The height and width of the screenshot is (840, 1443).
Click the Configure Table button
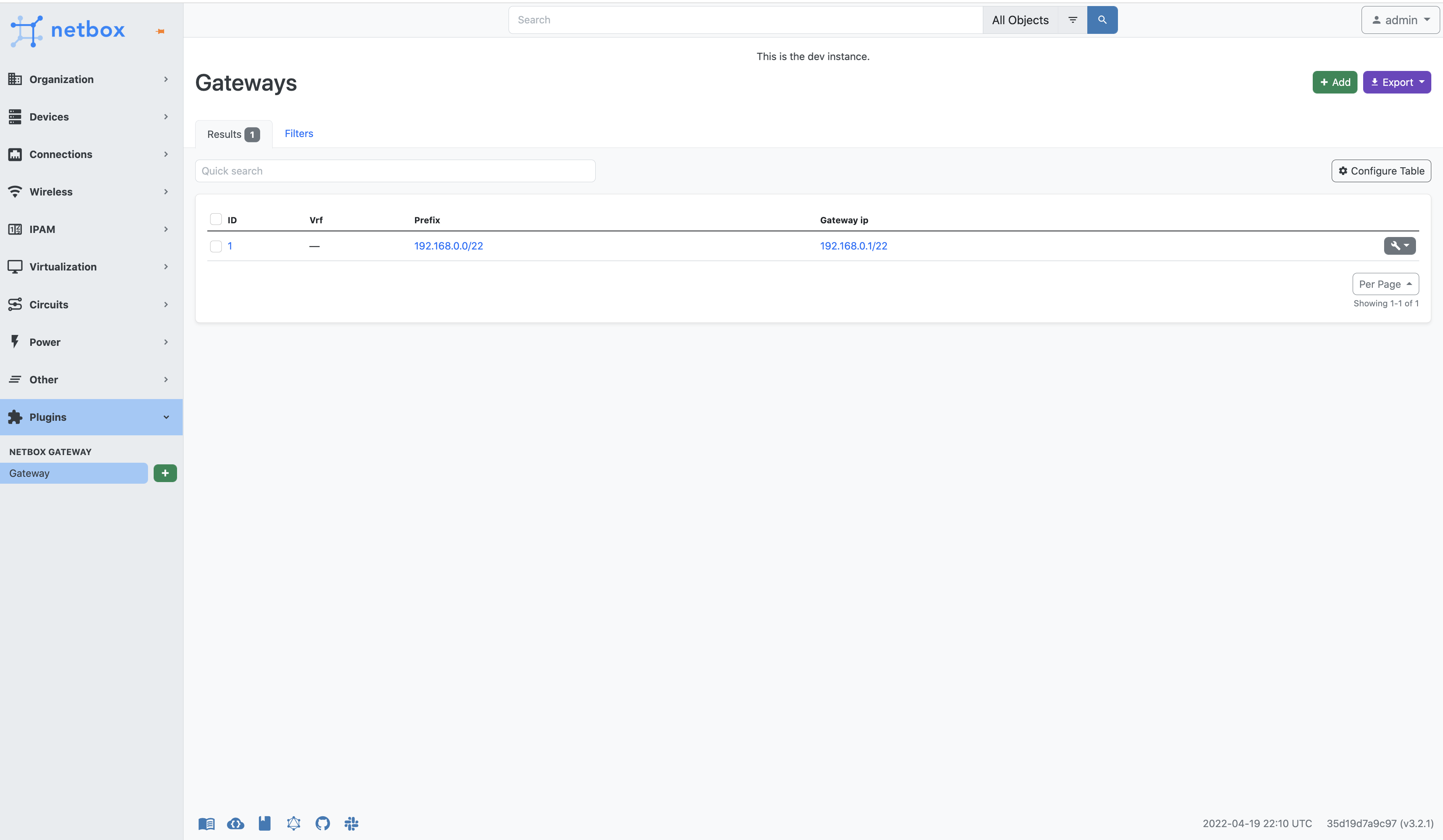(x=1380, y=170)
